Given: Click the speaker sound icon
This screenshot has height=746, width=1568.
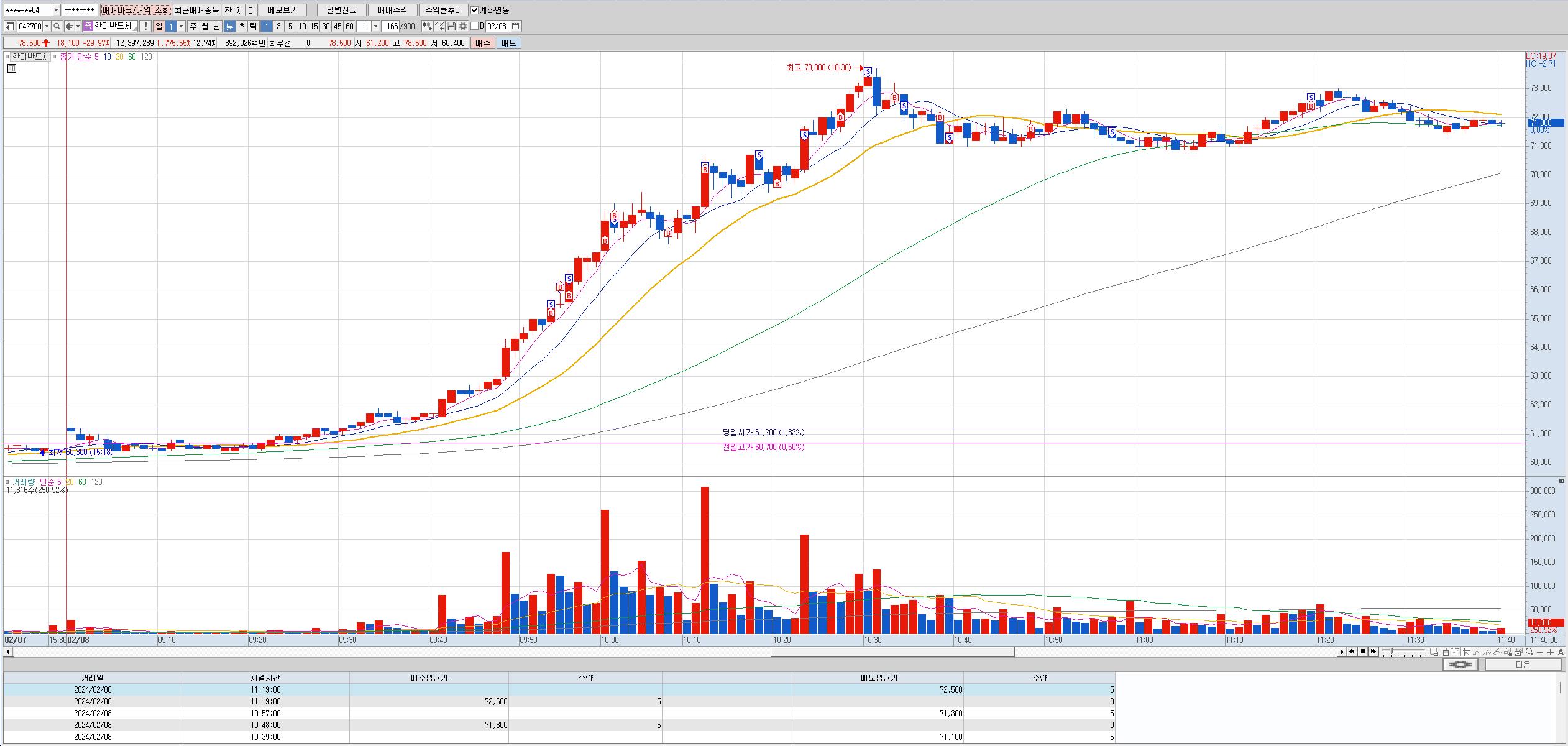Looking at the screenshot, I should [69, 26].
